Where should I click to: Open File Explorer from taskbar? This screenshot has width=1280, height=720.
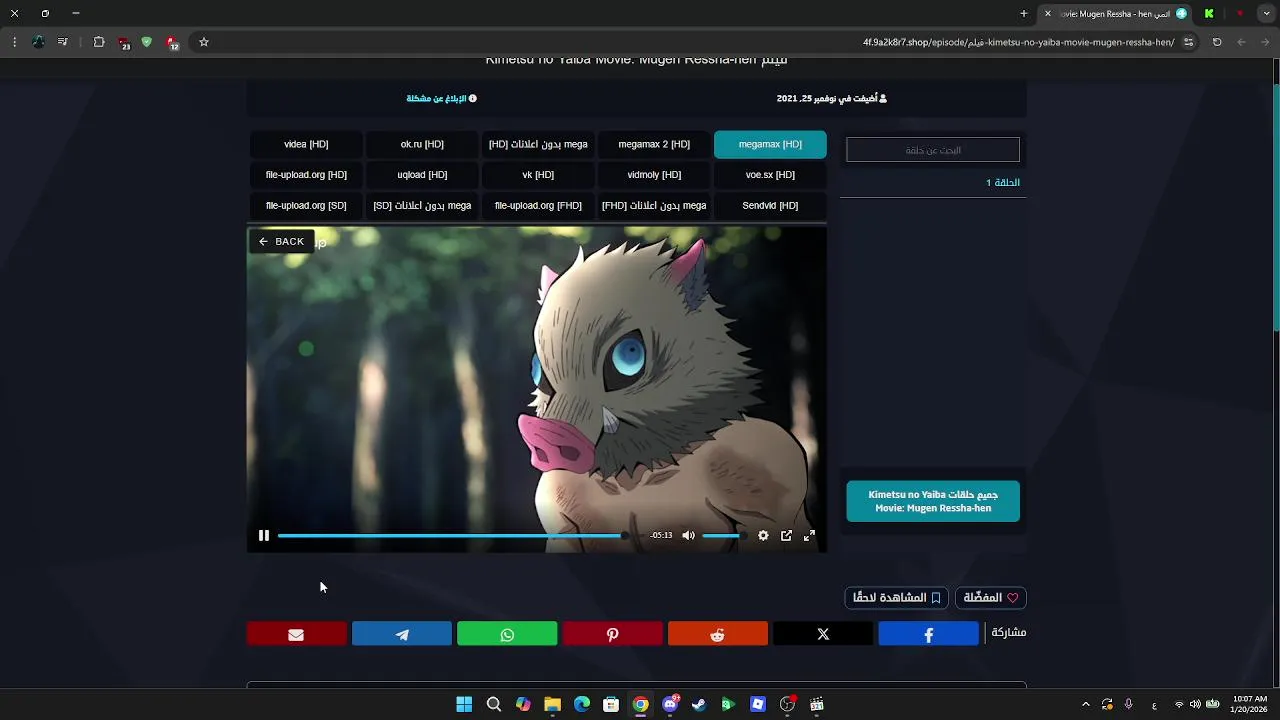[x=552, y=705]
